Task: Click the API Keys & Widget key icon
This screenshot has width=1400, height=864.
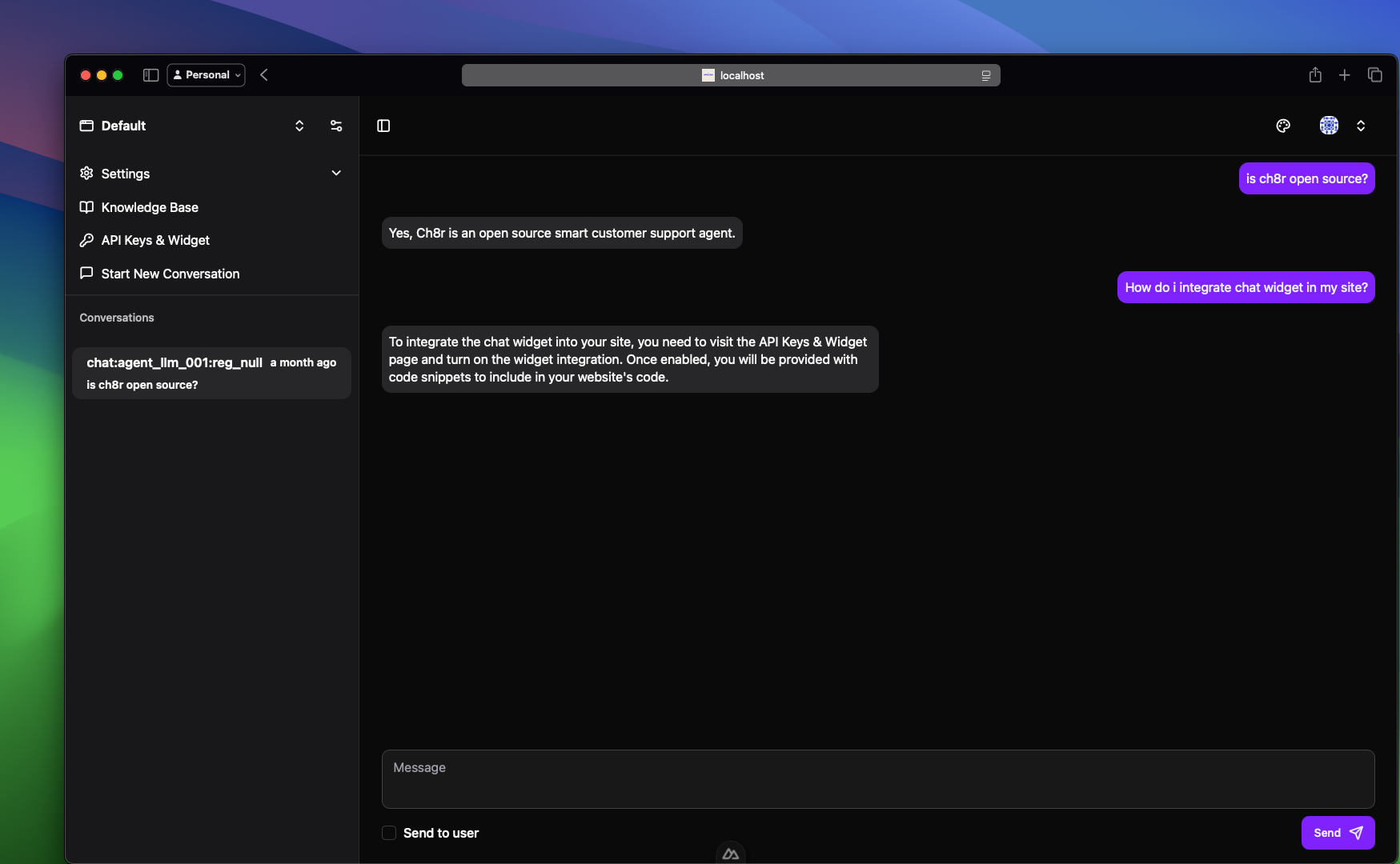Action: (x=86, y=240)
